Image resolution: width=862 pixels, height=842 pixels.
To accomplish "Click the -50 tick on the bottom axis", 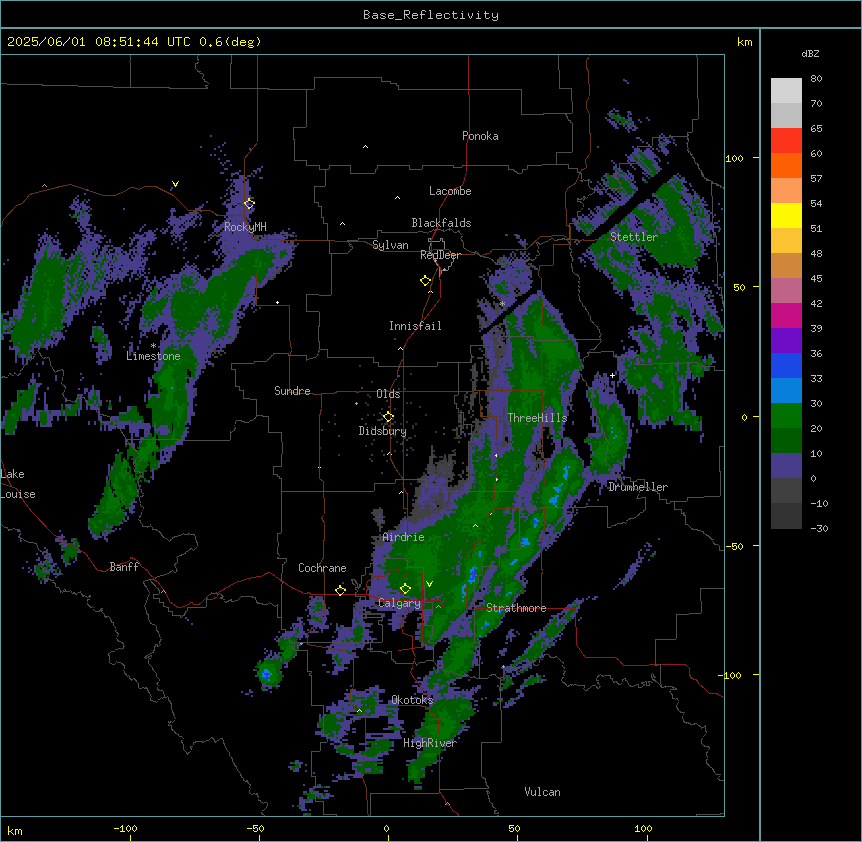I will point(255,828).
